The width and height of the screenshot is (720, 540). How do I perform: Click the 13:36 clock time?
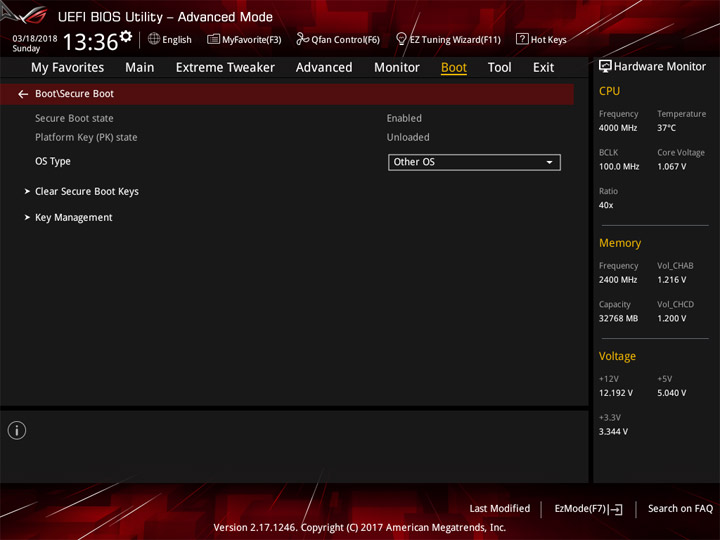click(90, 42)
